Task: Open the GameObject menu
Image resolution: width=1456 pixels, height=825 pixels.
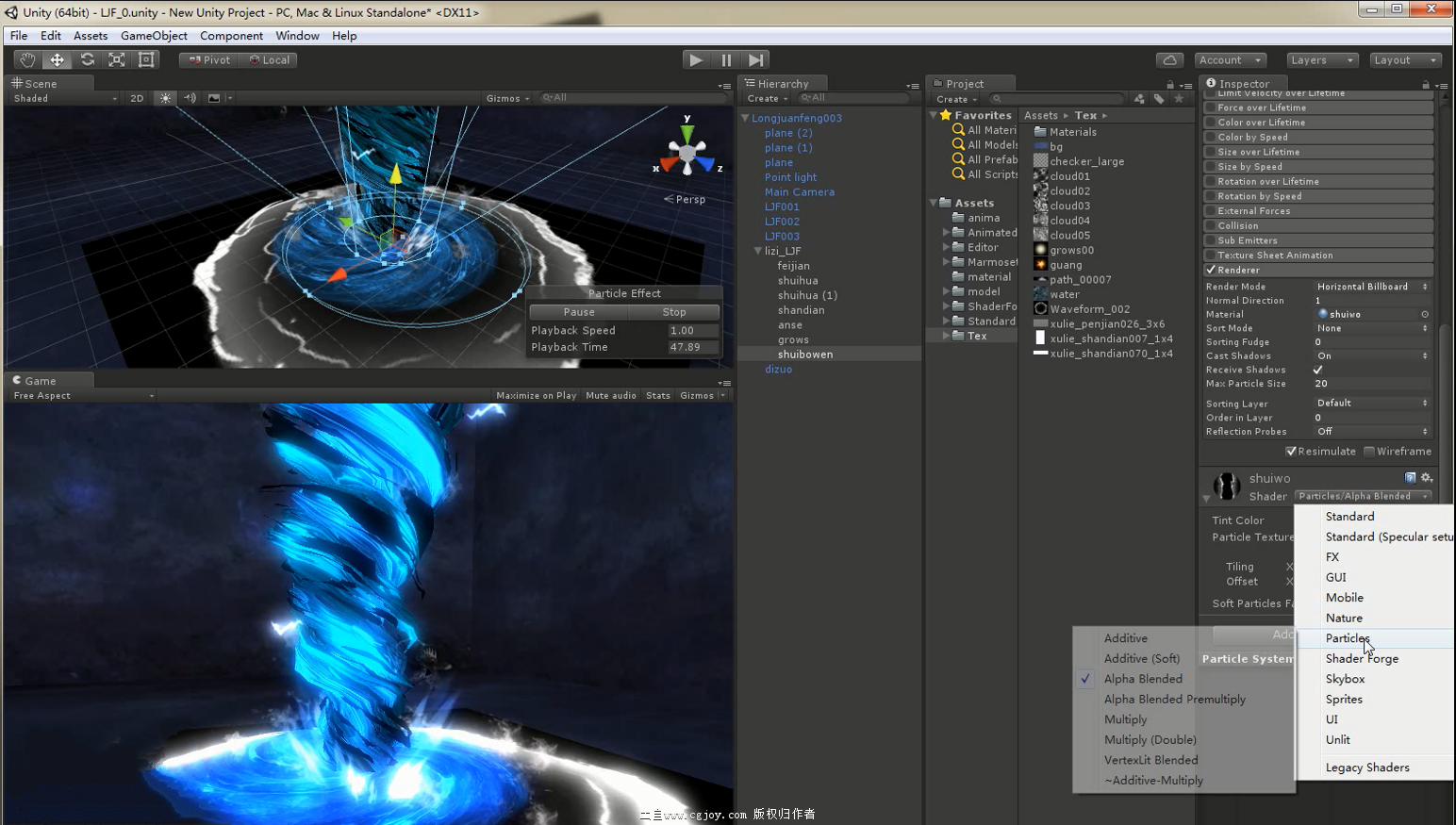Action: (x=154, y=36)
